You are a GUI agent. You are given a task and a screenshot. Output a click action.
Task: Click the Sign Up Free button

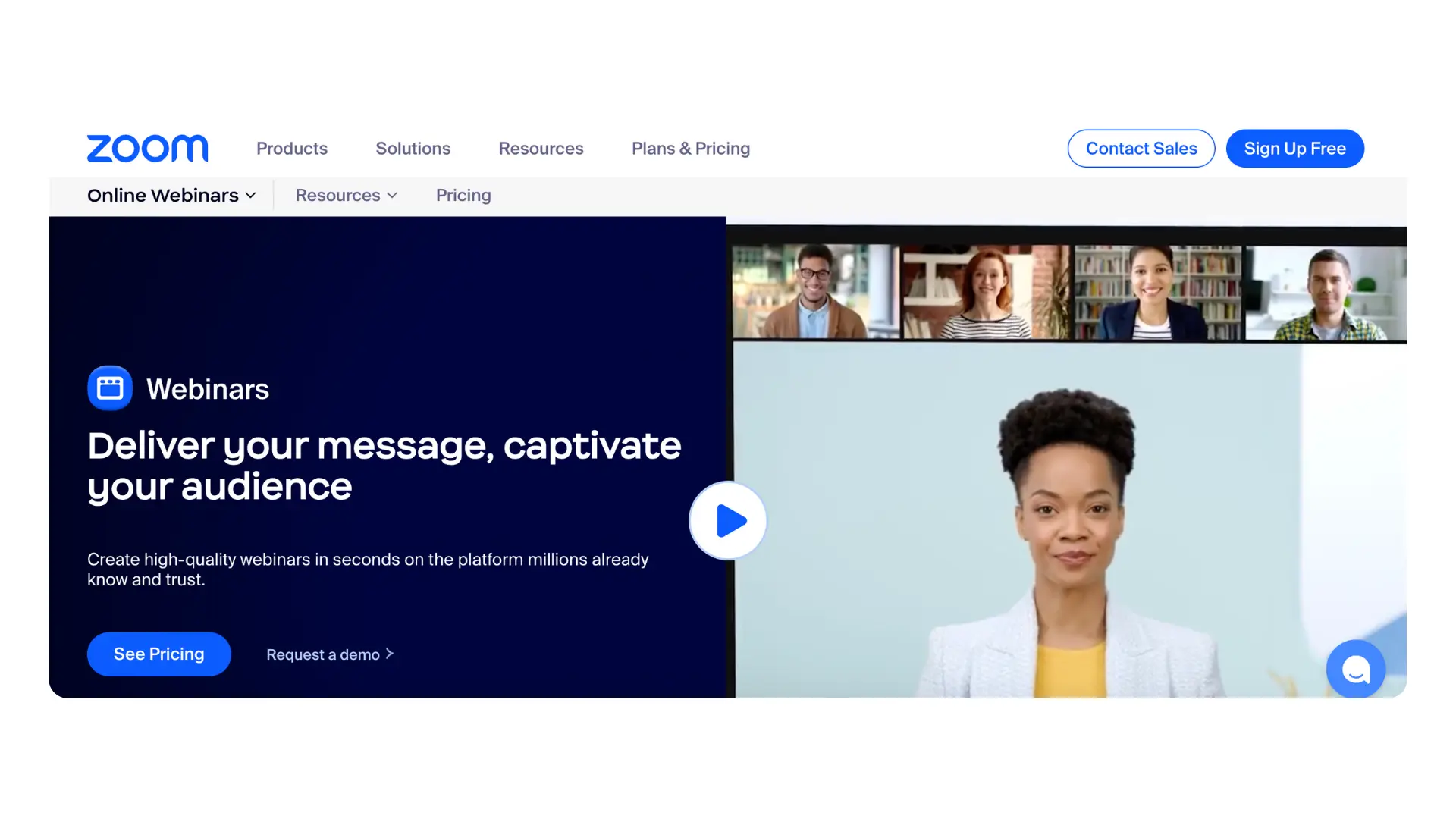point(1295,149)
